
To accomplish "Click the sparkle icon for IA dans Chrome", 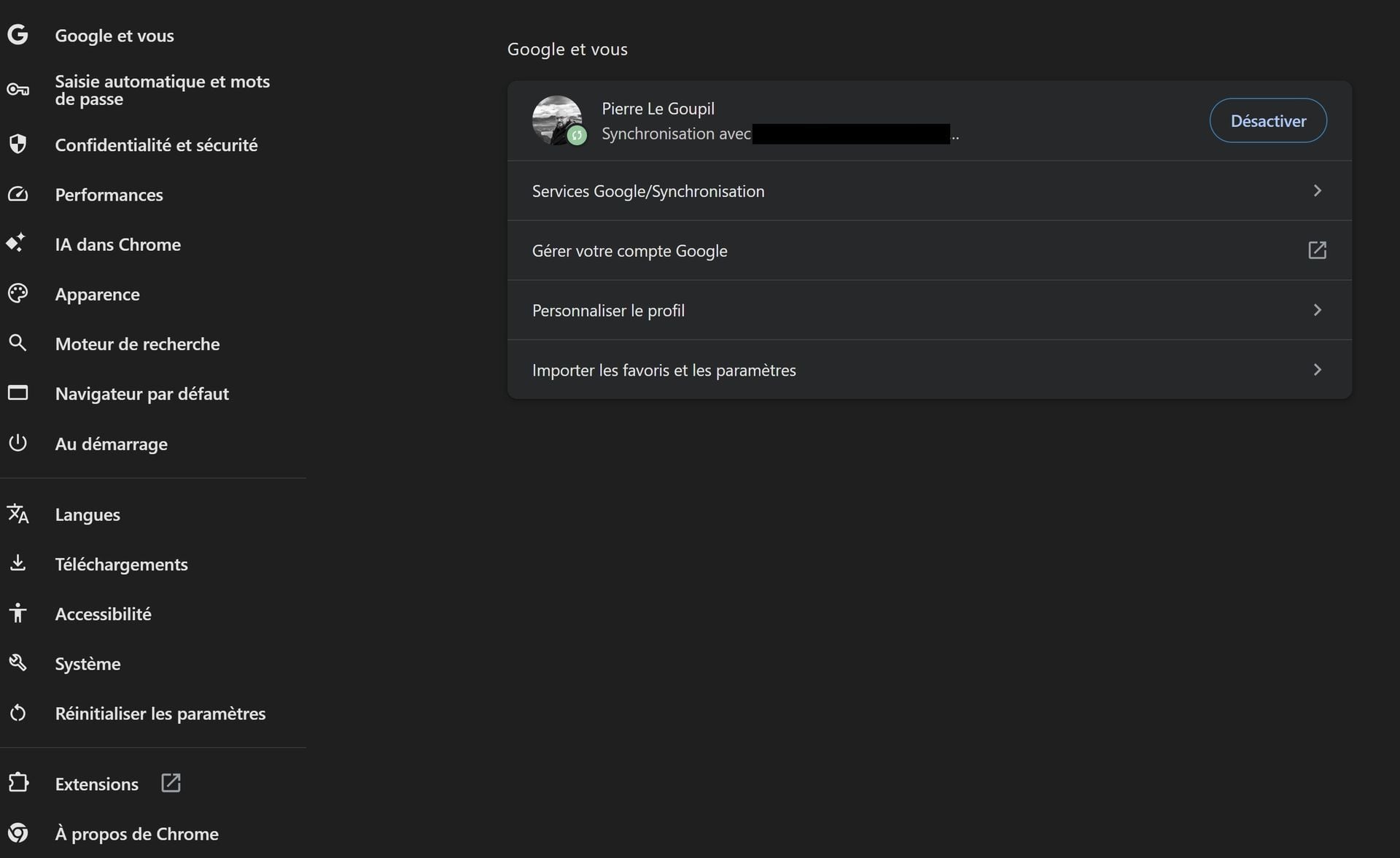I will [x=16, y=243].
